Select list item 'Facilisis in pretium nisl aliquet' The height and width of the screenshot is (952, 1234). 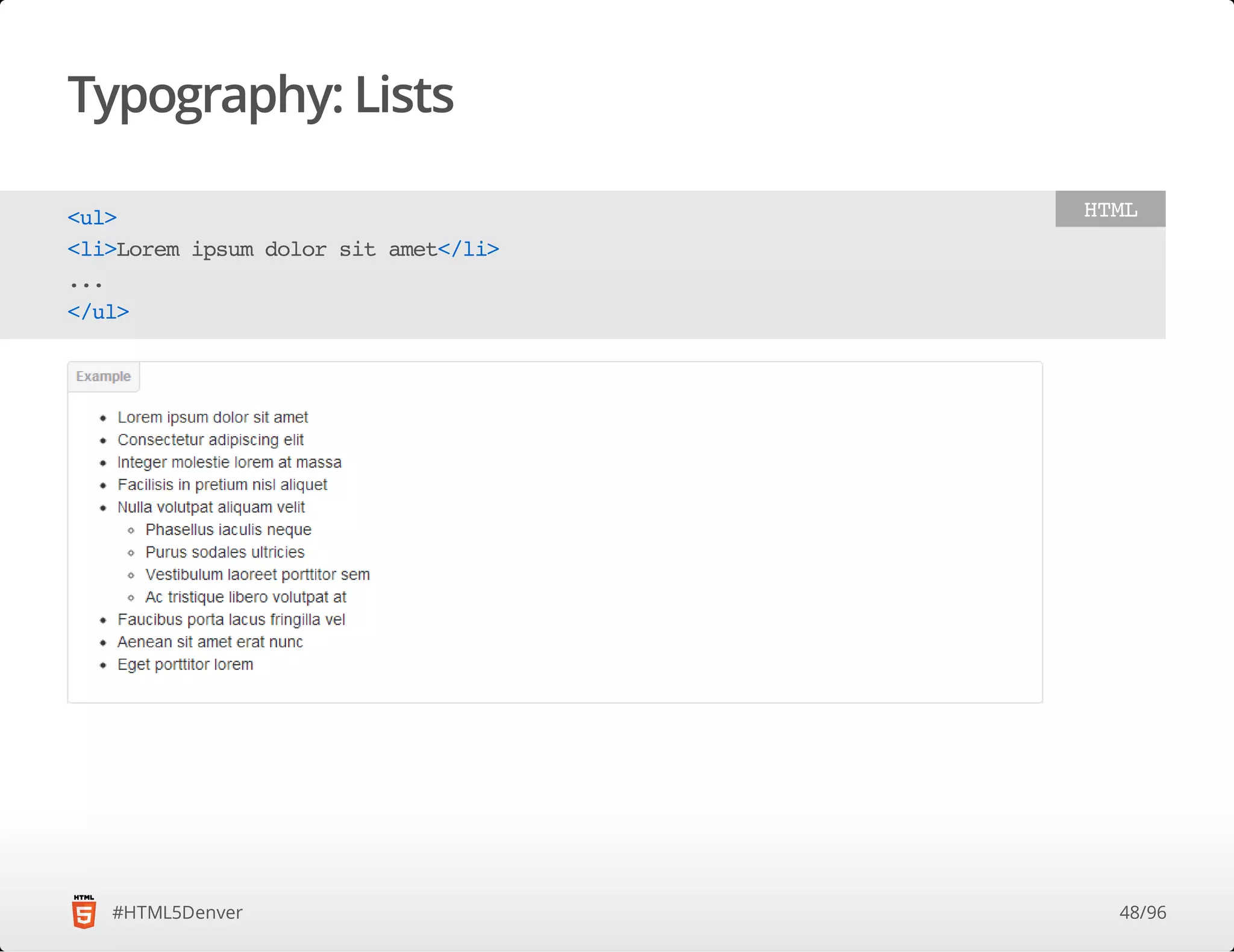222,484
